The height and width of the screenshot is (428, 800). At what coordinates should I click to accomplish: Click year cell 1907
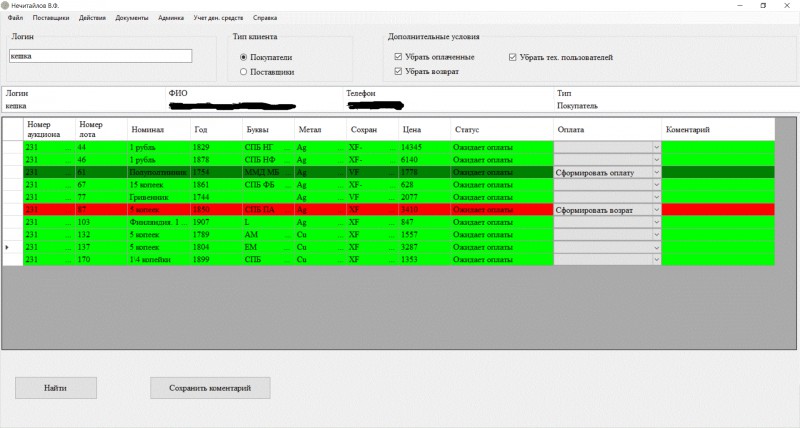click(217, 222)
